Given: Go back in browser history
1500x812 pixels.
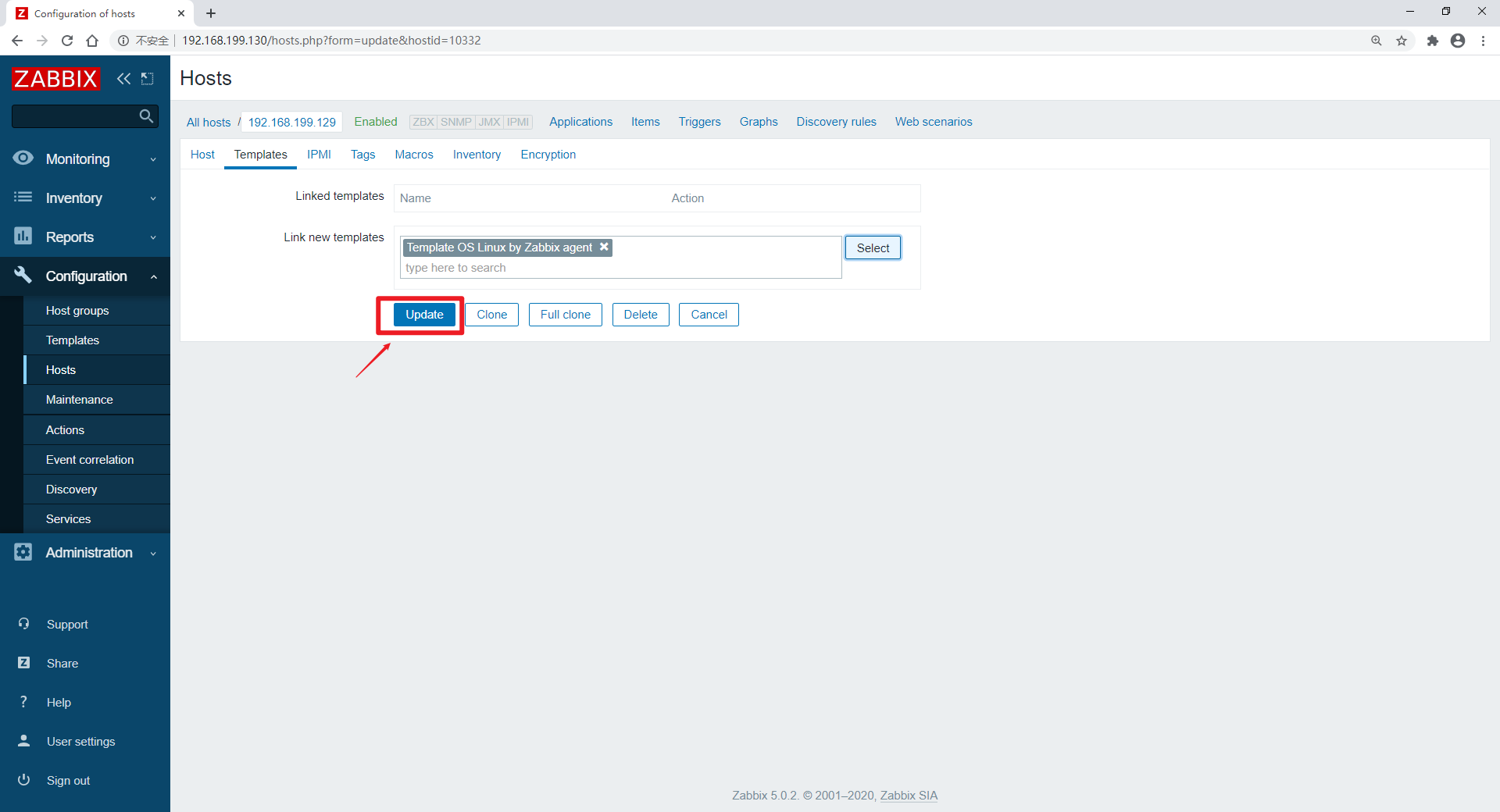Looking at the screenshot, I should (x=17, y=41).
